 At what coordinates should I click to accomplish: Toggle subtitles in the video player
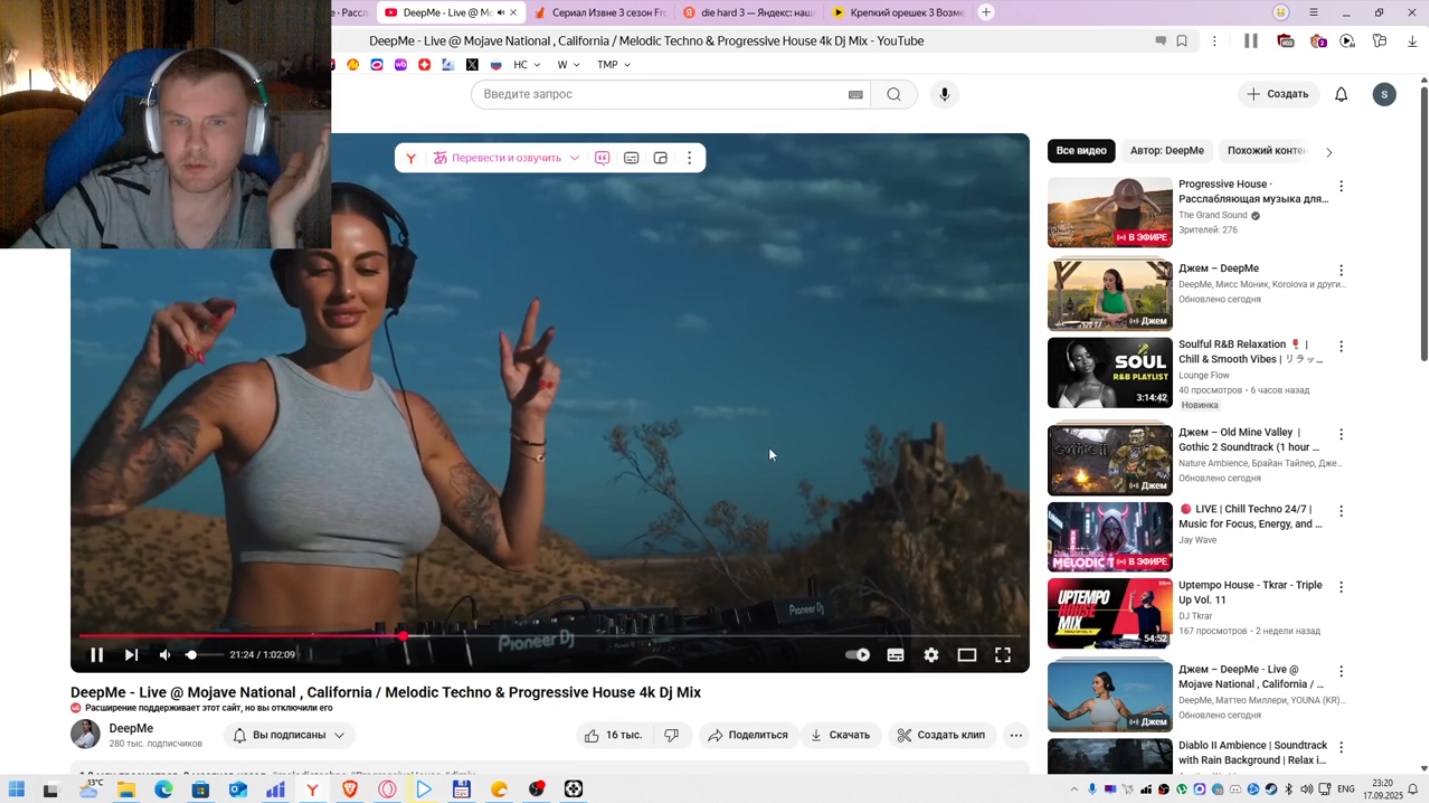(x=895, y=655)
